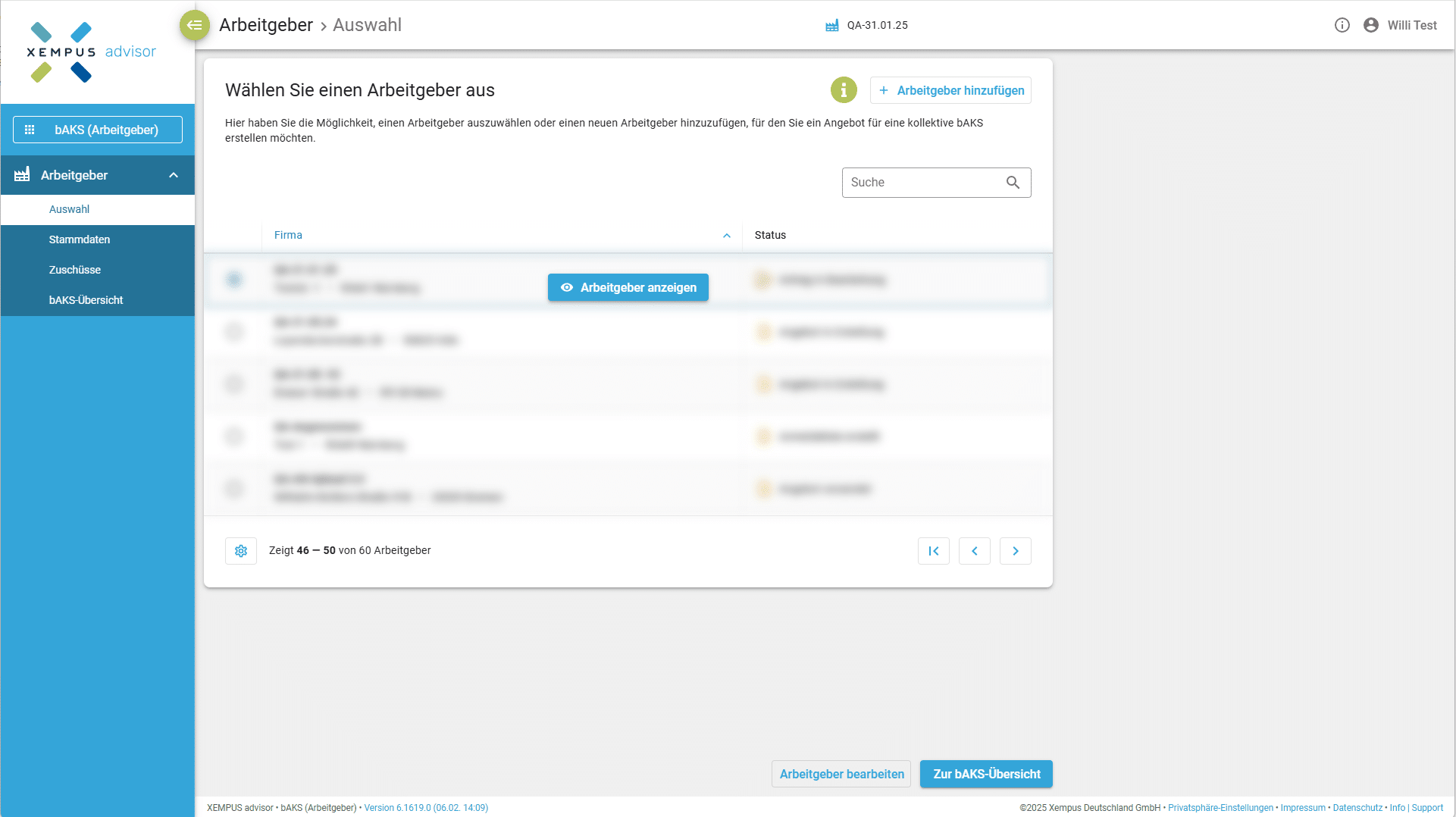This screenshot has height=817, width=1456.
Task: Open Zuschüsse in the sidebar
Action: tap(75, 270)
